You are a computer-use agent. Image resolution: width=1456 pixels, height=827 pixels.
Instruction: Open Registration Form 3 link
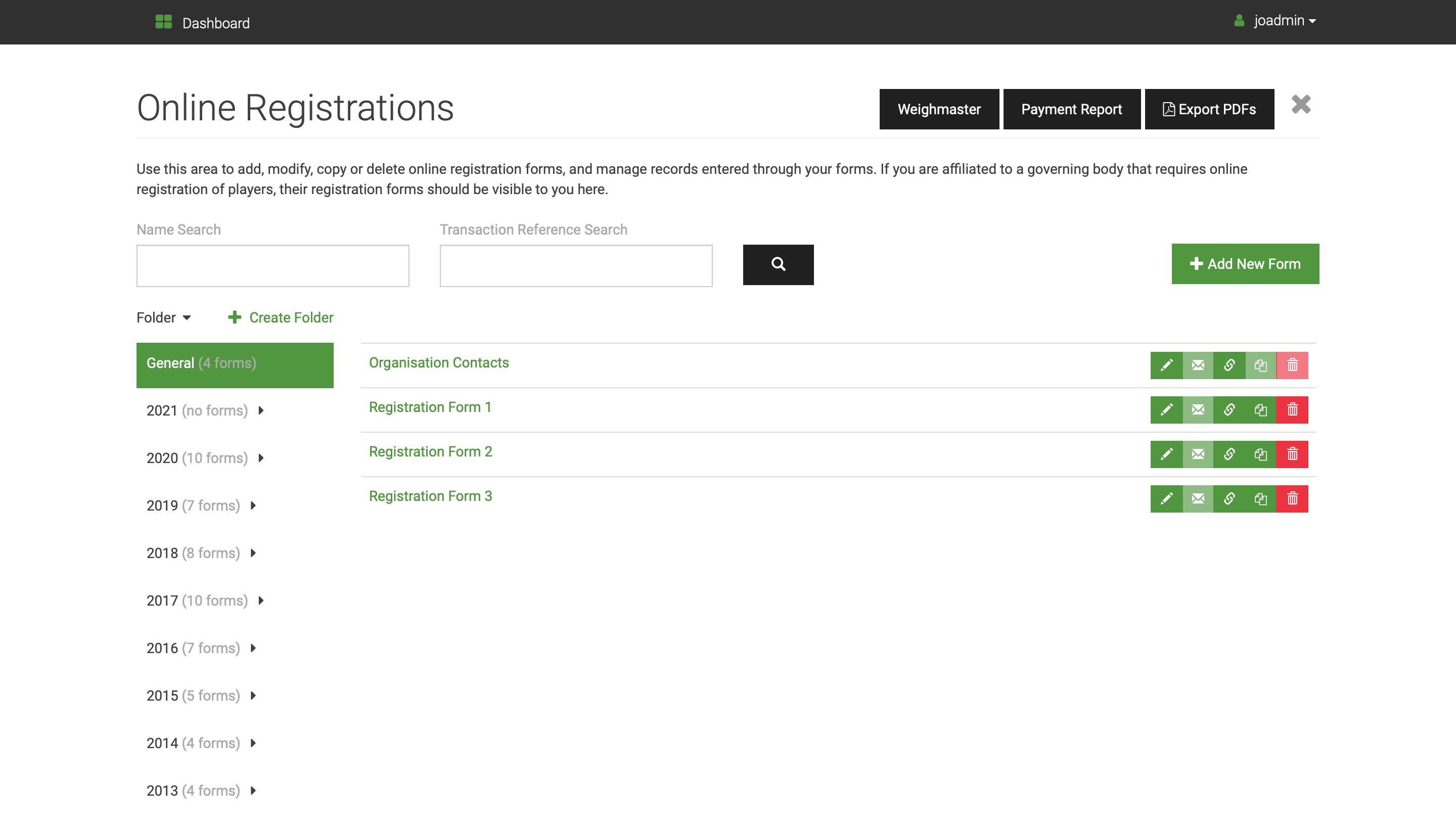430,496
